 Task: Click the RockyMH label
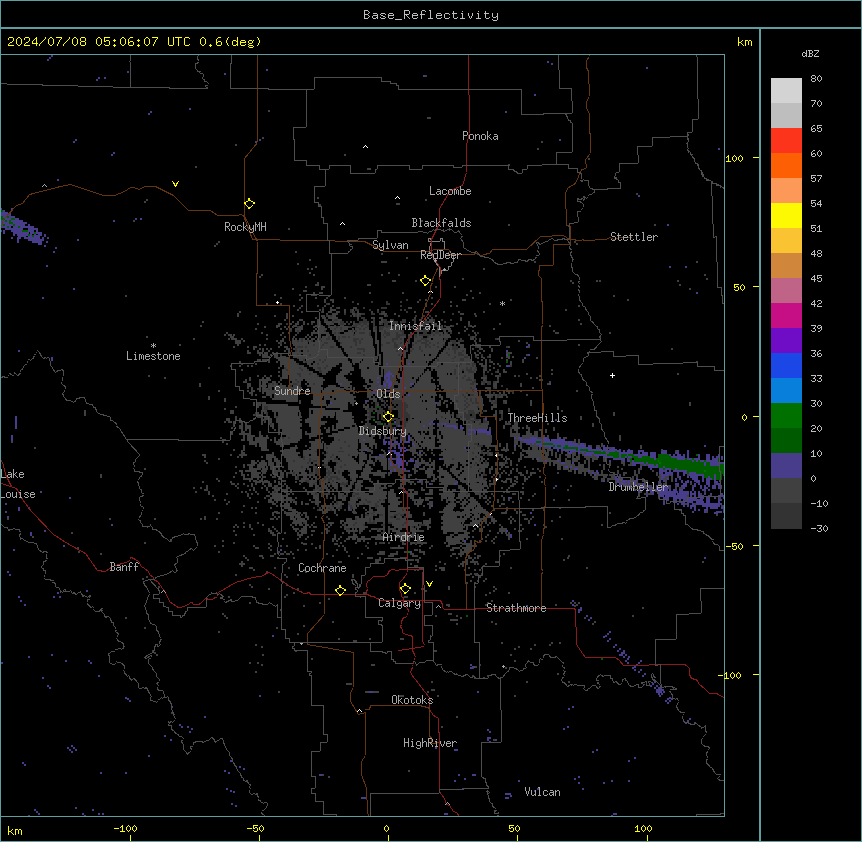point(245,227)
